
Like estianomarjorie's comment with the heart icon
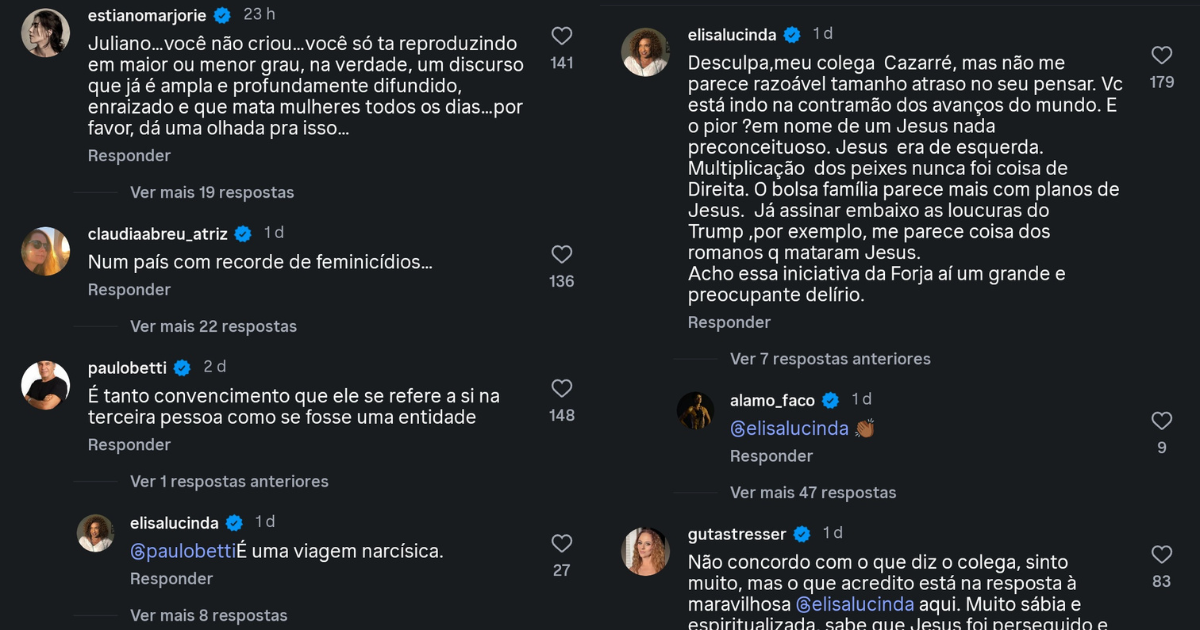click(x=562, y=36)
